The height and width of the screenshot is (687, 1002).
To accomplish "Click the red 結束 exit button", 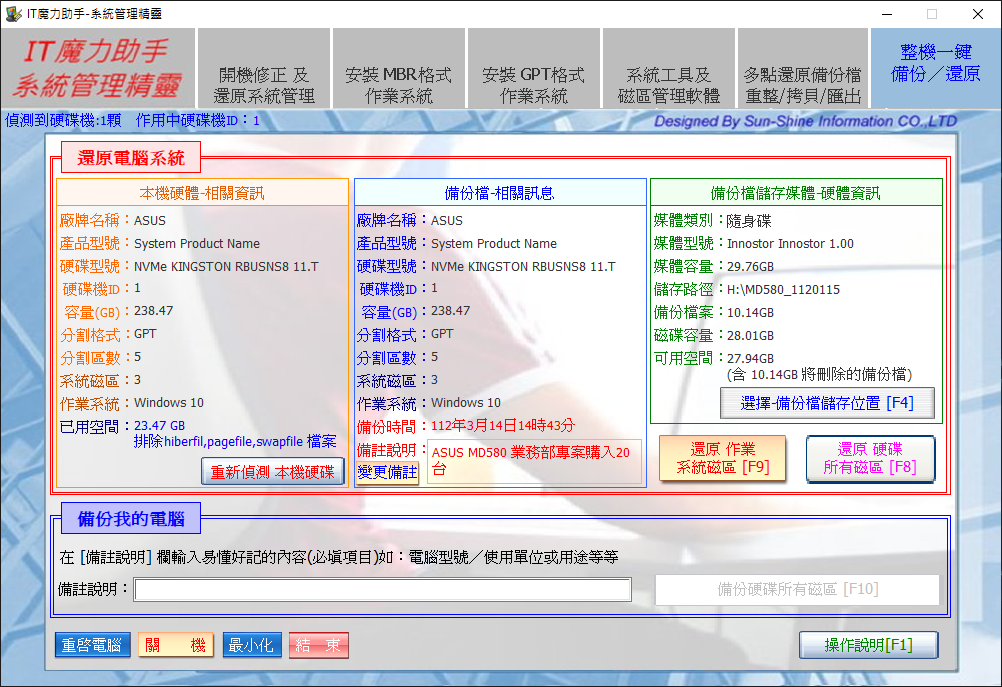I will pos(319,645).
